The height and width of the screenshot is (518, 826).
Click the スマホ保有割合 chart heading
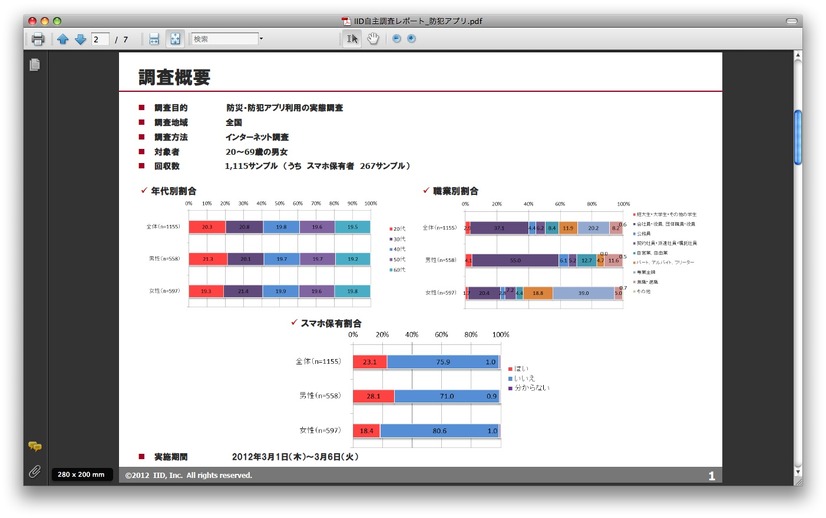coord(331,323)
